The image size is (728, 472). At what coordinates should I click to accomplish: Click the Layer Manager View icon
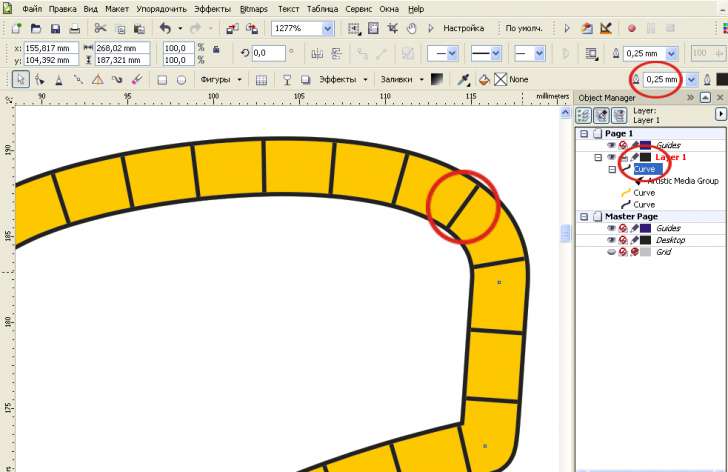pos(619,115)
